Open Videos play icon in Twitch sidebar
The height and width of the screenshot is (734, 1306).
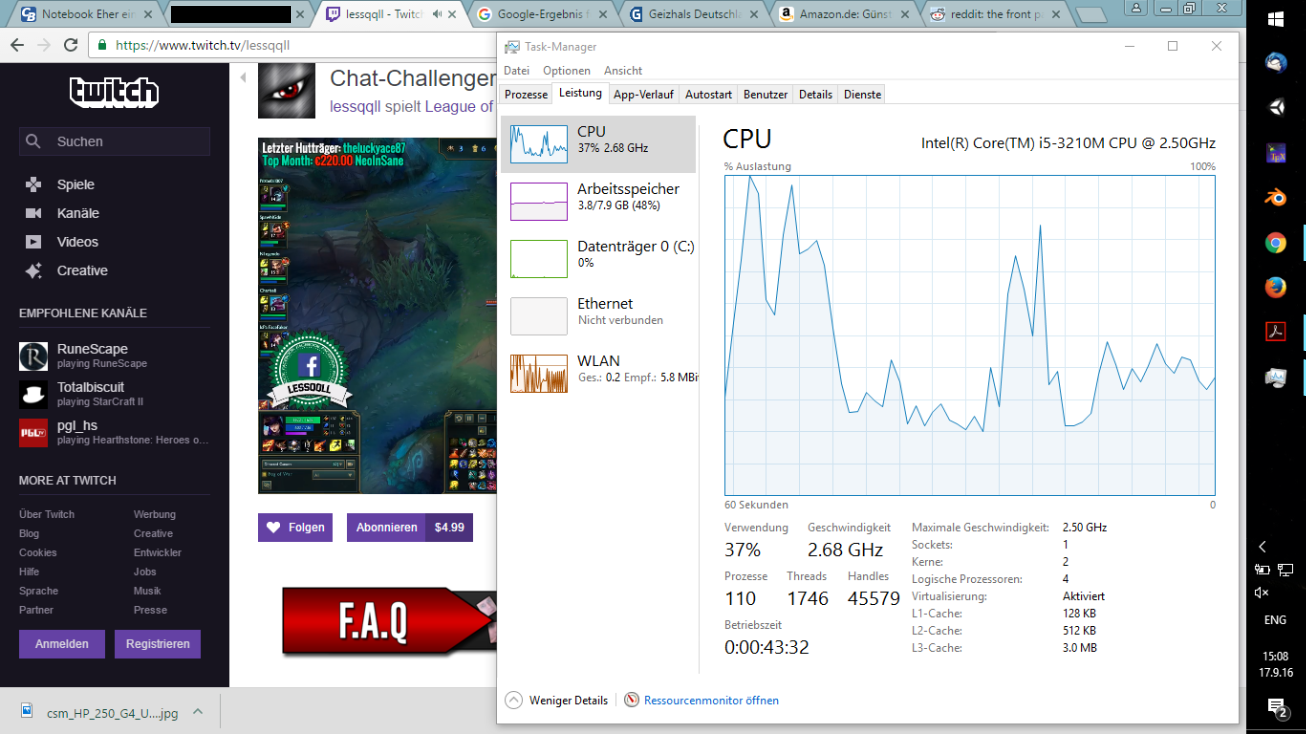34,242
